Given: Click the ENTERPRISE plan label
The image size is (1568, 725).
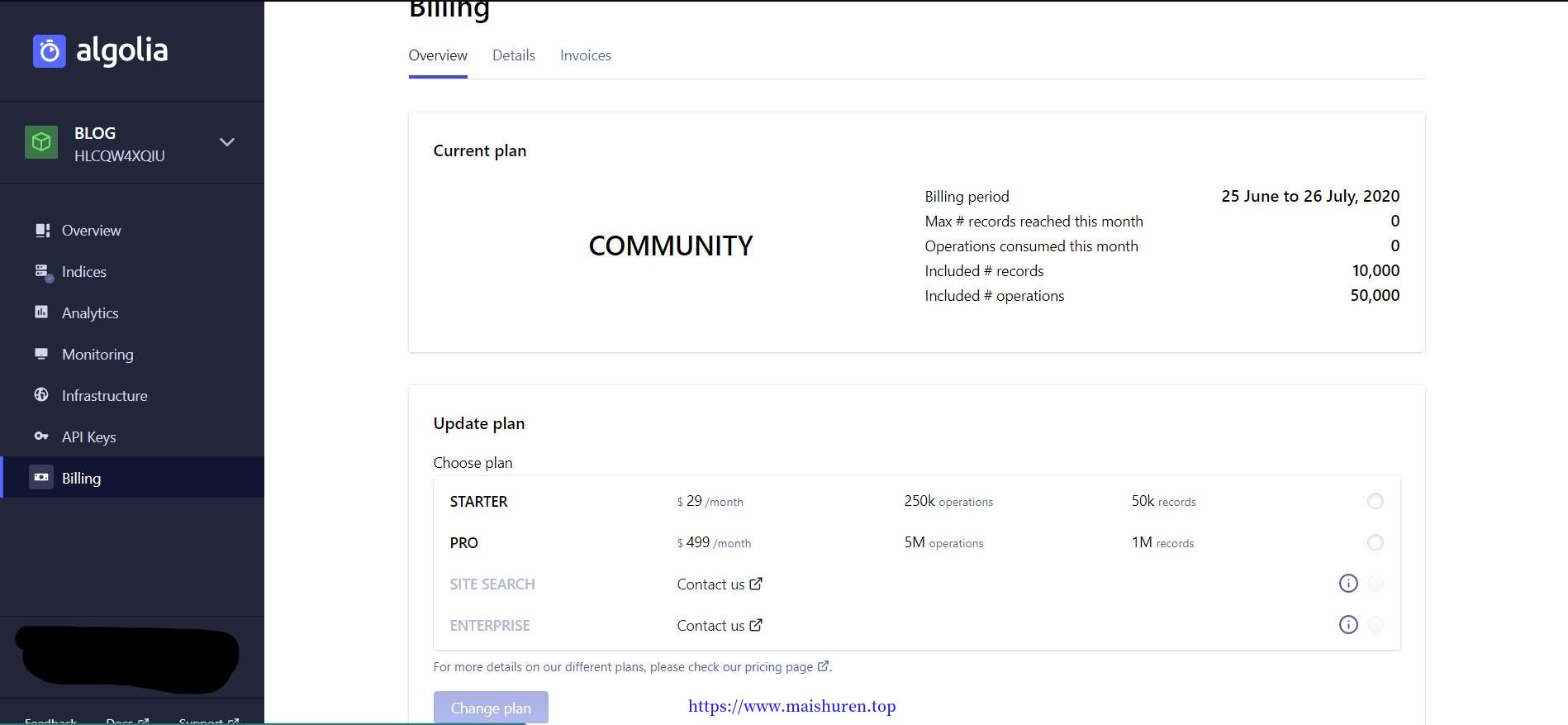Looking at the screenshot, I should (x=490, y=626).
